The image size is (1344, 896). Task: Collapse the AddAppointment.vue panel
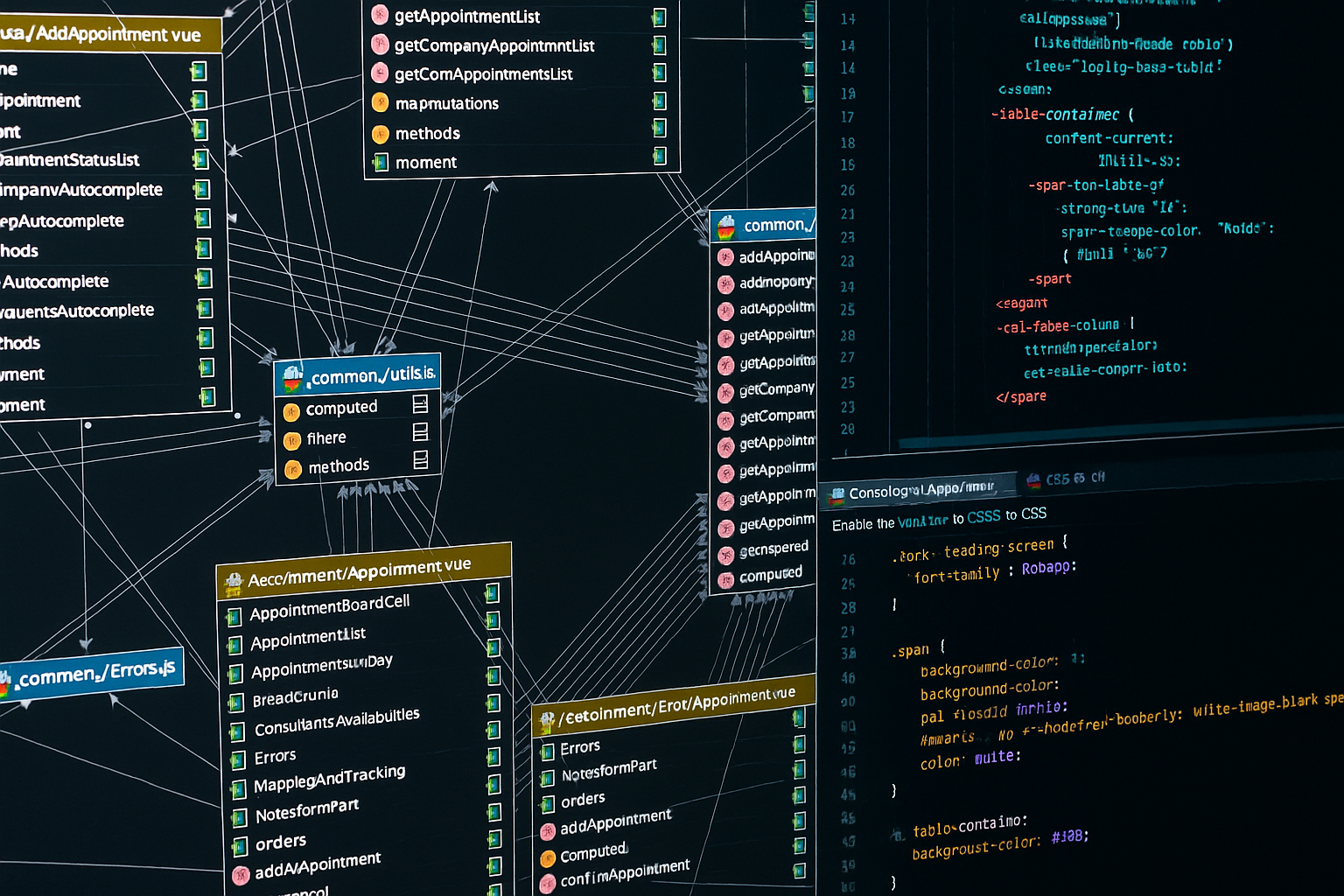pyautogui.click(x=101, y=33)
